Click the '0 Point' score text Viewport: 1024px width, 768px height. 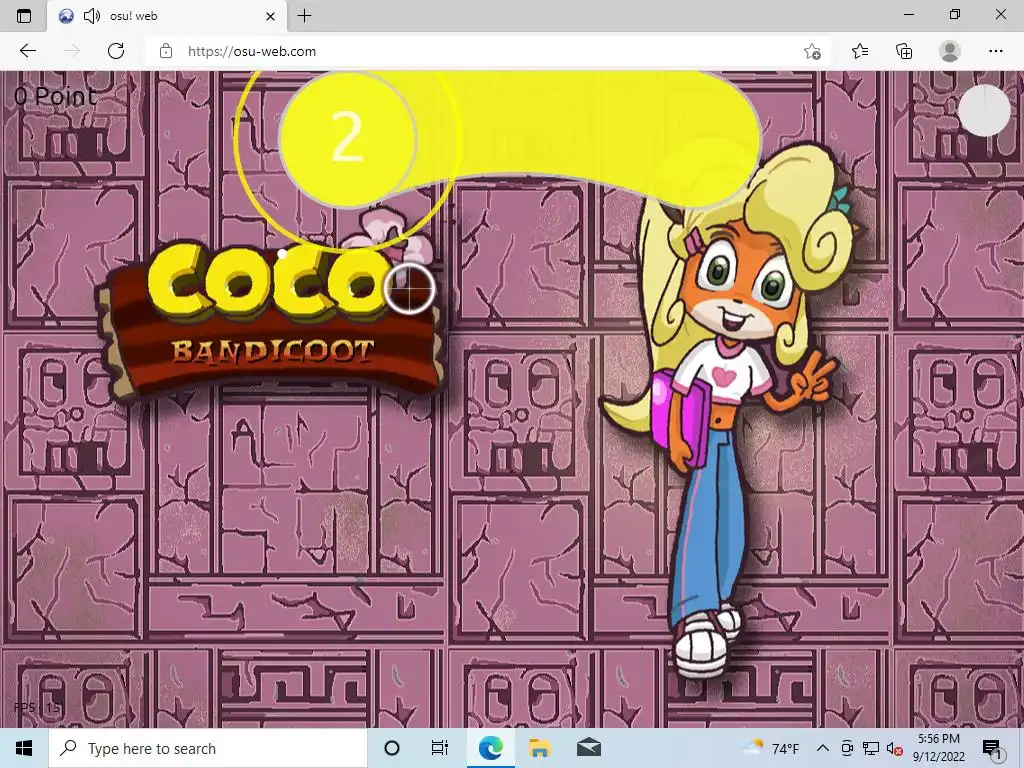pos(56,96)
